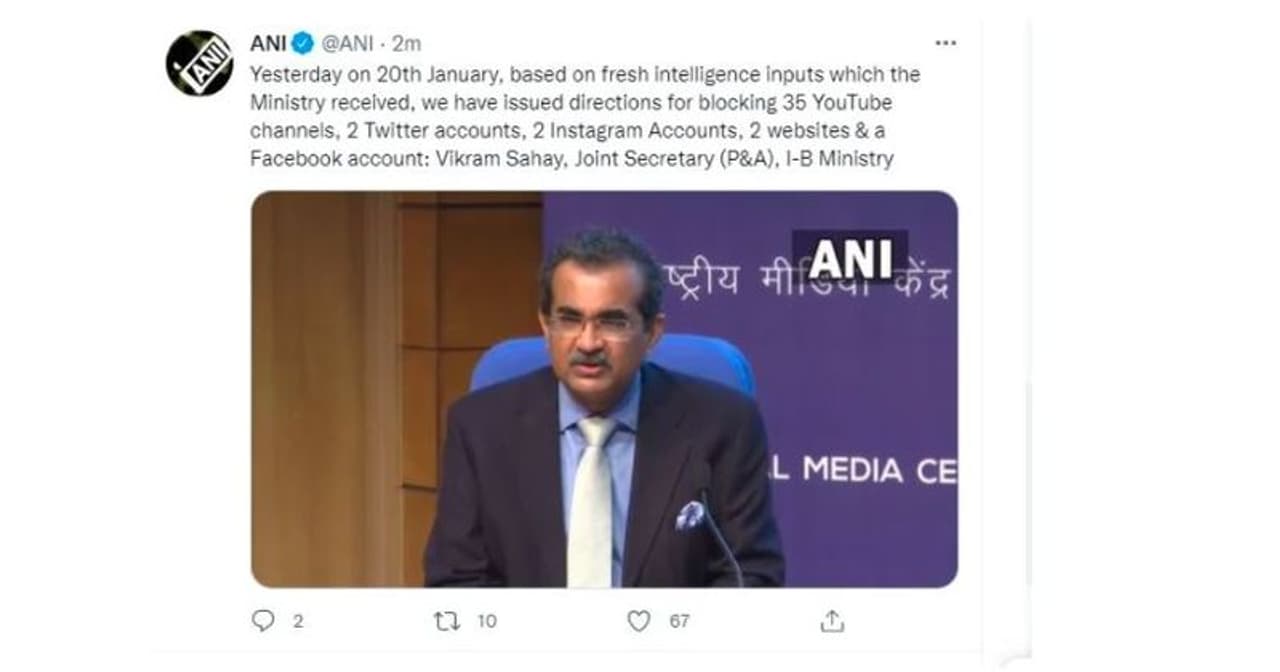Click the blue verified badge
The image size is (1280, 672).
[304, 43]
